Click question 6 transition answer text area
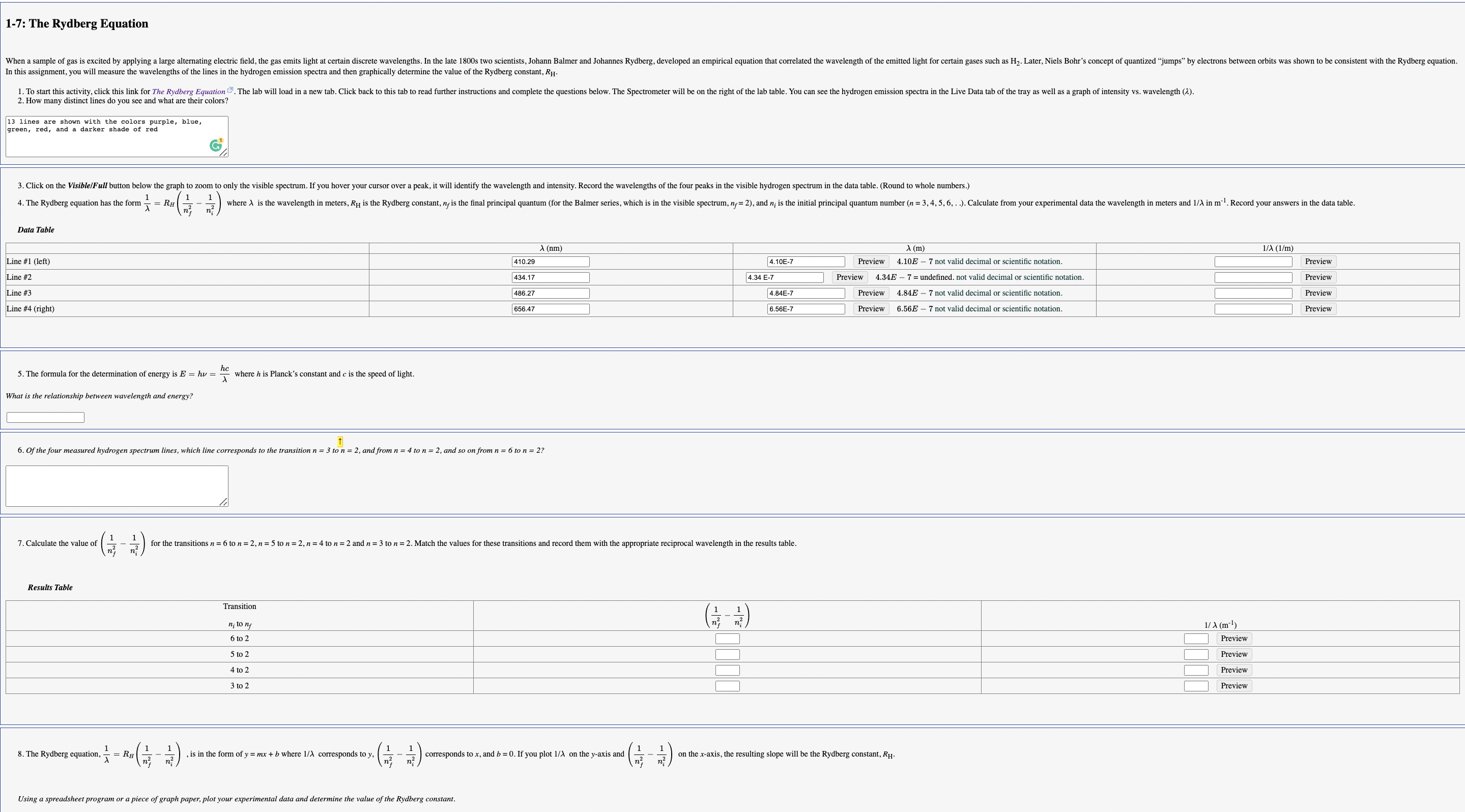The width and height of the screenshot is (1465, 812). [x=117, y=486]
